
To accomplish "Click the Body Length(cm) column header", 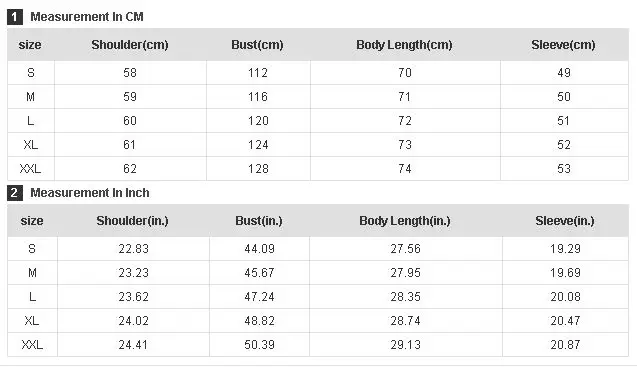I will [x=404, y=45].
